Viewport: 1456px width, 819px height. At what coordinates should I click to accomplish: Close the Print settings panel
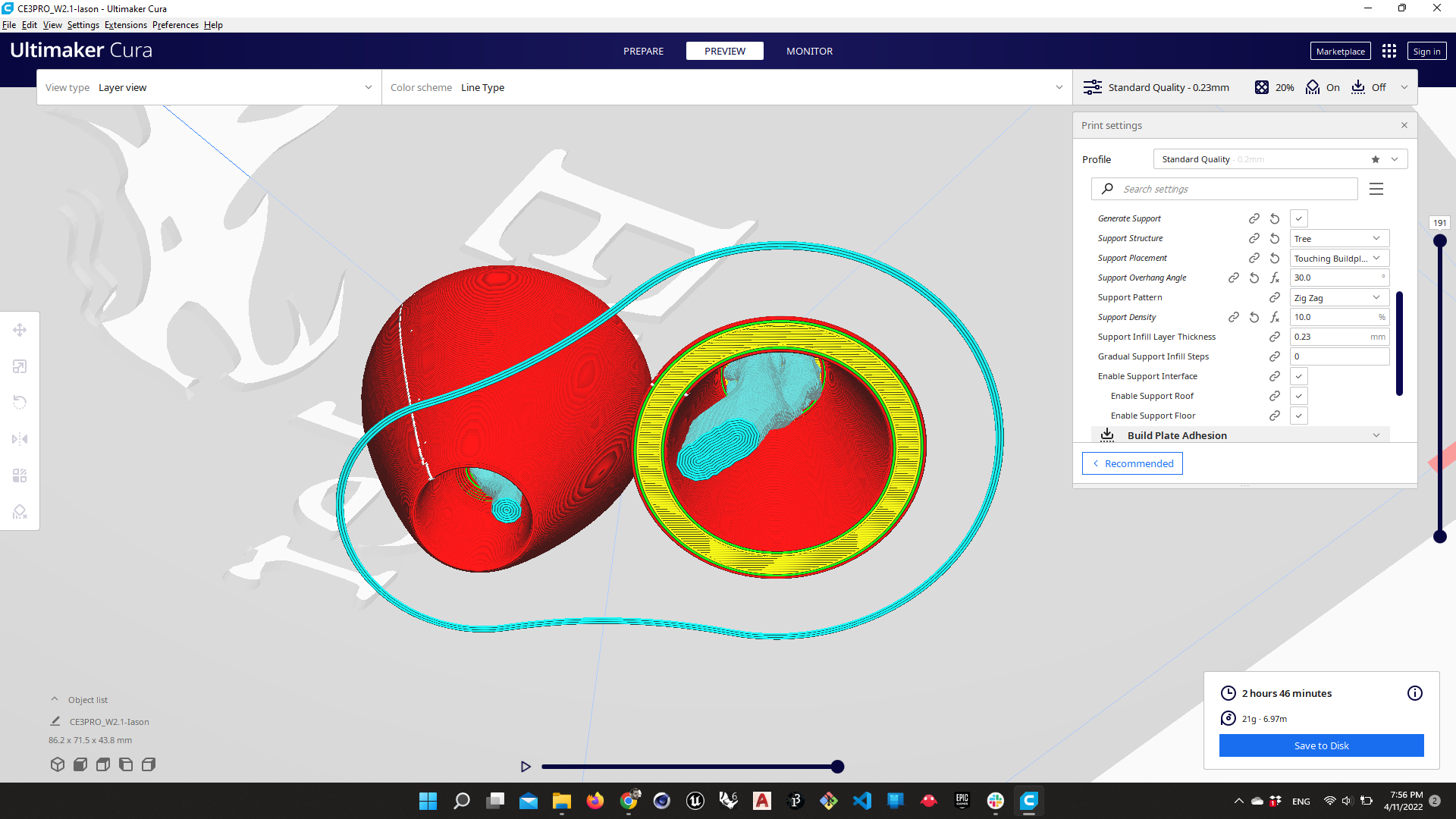click(1404, 125)
